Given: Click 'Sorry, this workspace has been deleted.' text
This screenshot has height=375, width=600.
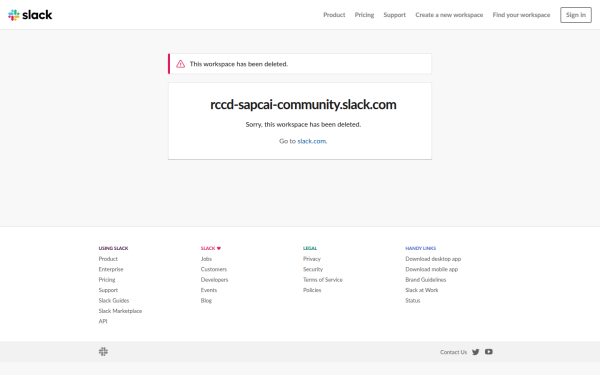Looking at the screenshot, I should (x=303, y=124).
